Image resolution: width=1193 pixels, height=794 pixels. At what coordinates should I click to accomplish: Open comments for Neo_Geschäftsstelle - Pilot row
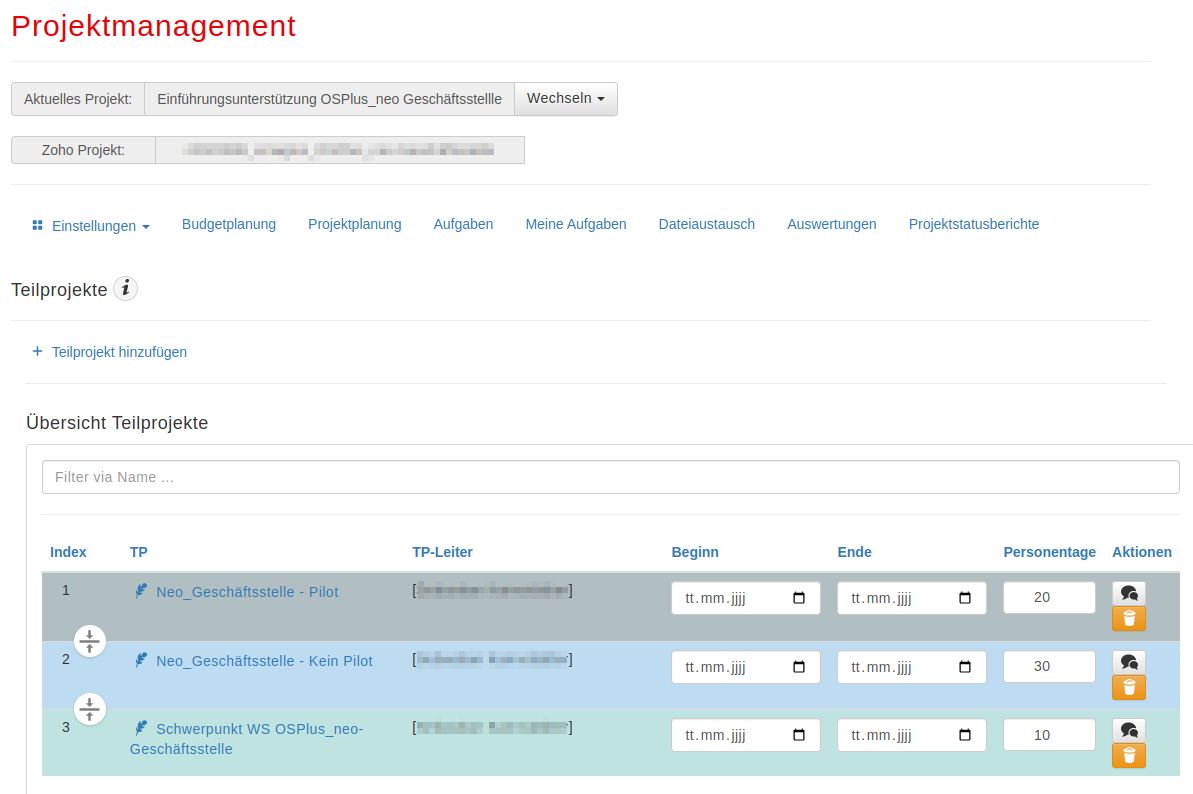point(1129,593)
